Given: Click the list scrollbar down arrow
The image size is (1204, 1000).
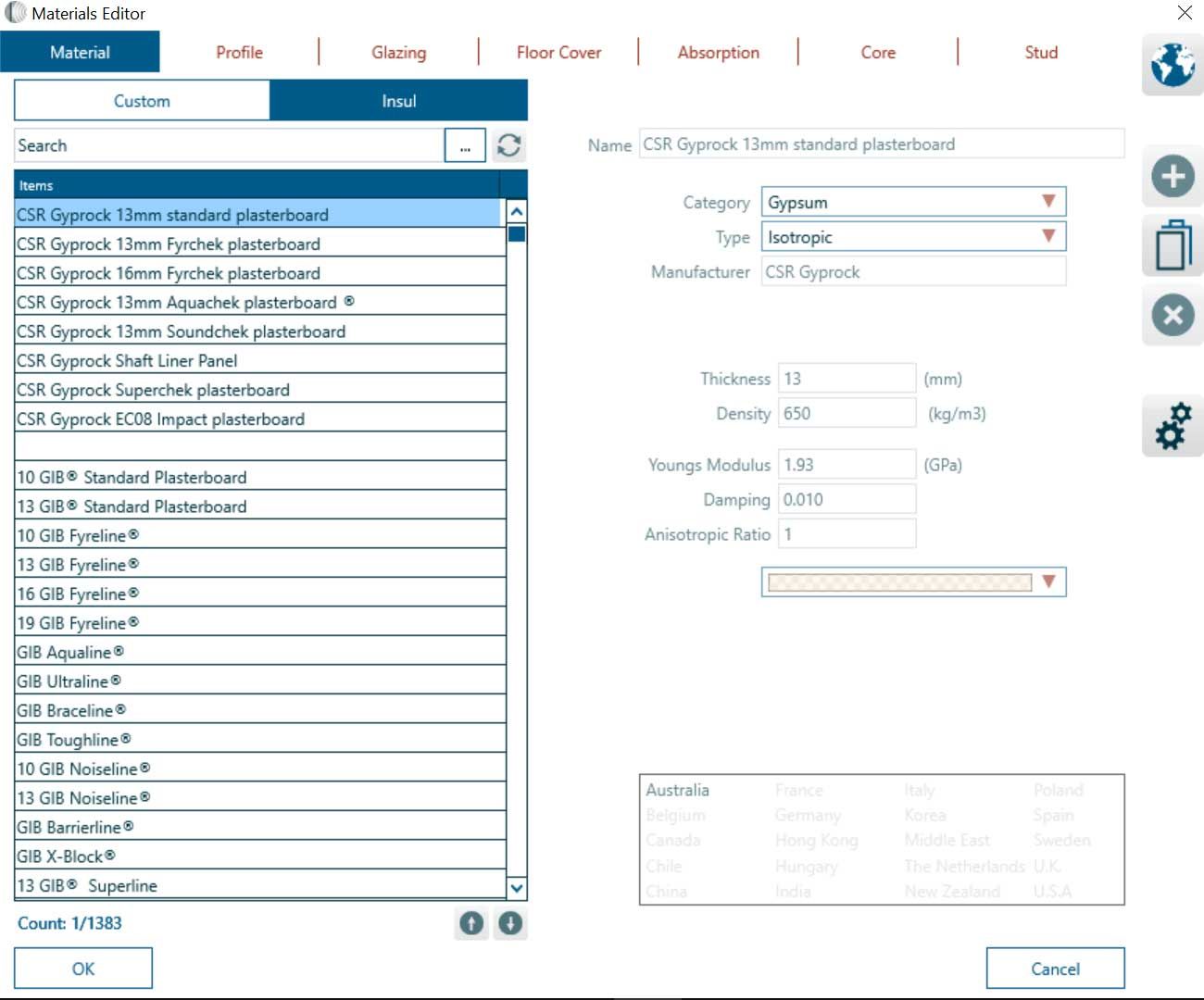Looking at the screenshot, I should pyautogui.click(x=517, y=888).
